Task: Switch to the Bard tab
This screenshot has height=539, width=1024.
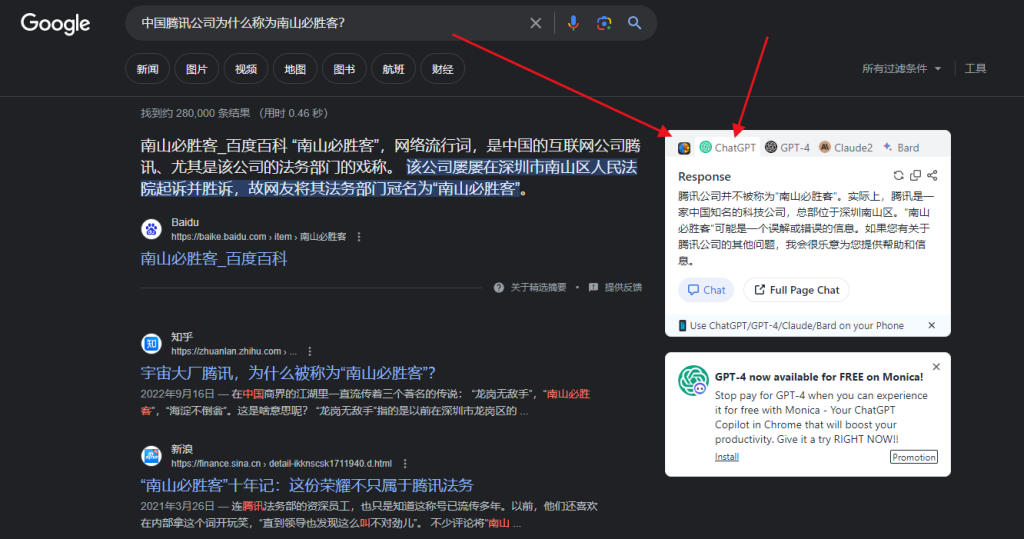Action: point(901,148)
